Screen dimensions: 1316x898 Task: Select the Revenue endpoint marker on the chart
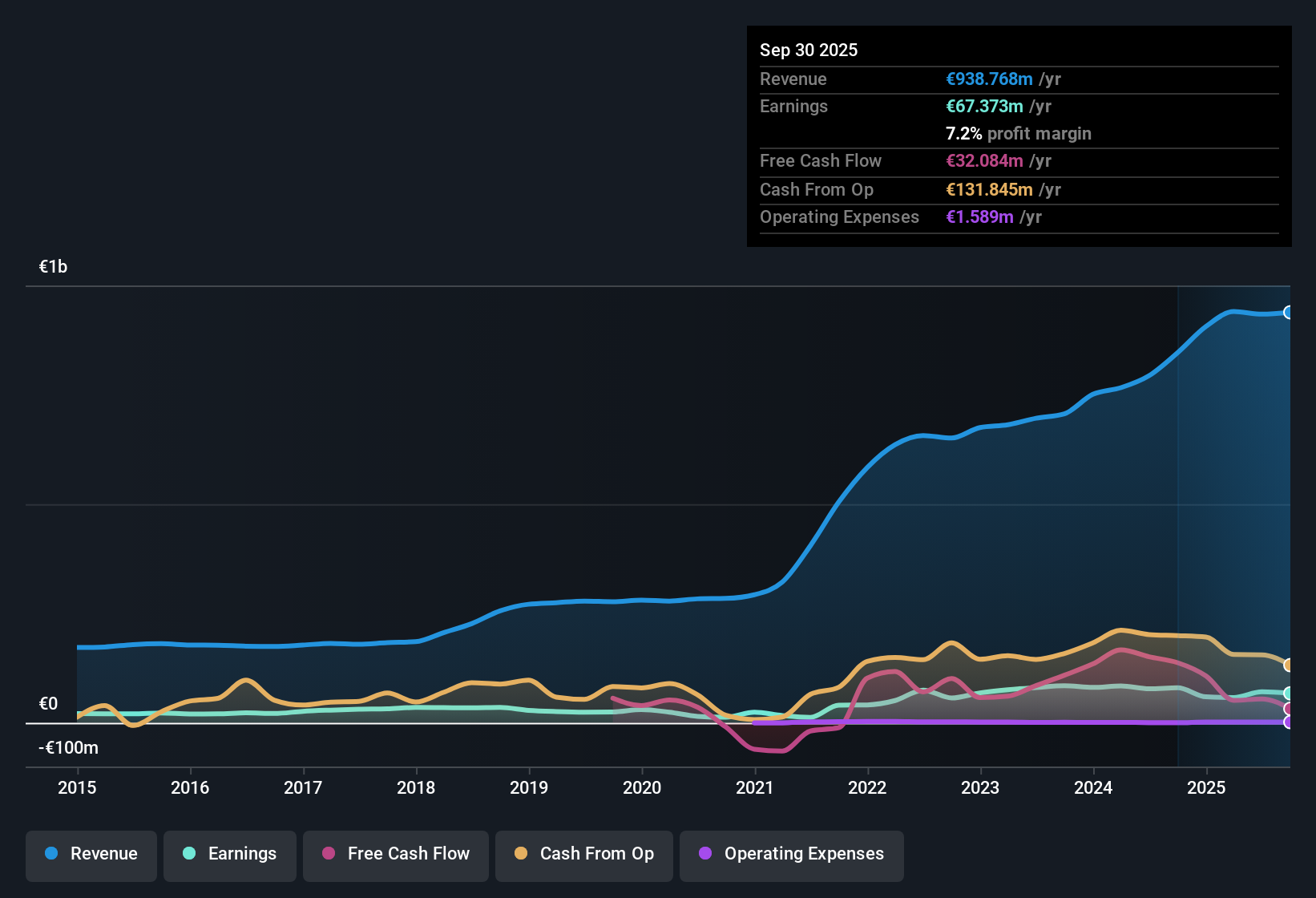(x=1289, y=312)
